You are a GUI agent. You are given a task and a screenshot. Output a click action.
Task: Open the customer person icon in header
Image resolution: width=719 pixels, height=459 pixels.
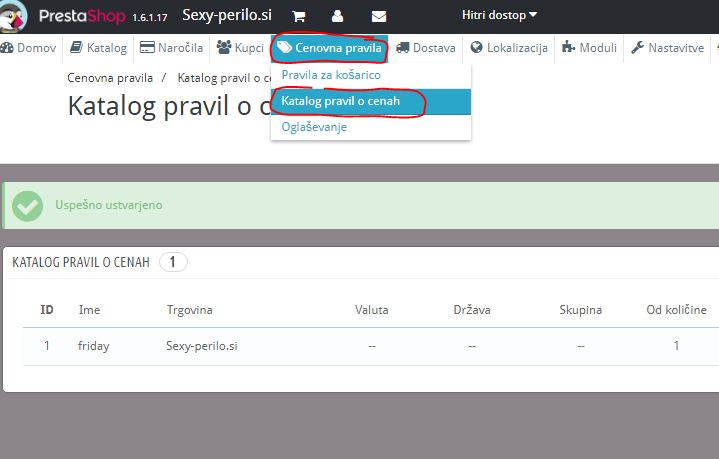(x=337, y=16)
